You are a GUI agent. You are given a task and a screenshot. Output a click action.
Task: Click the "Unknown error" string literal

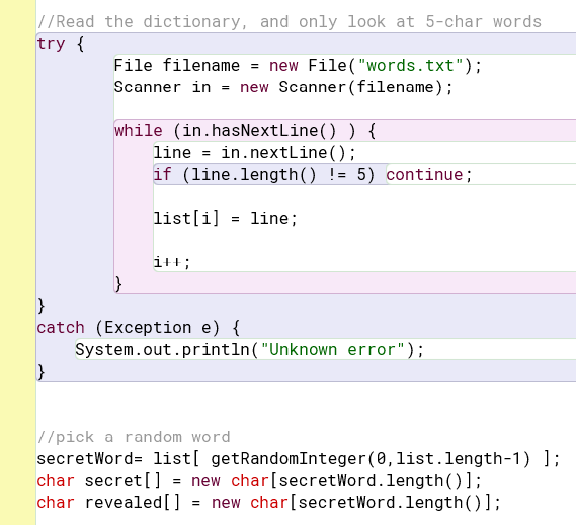pyautogui.click(x=332, y=350)
